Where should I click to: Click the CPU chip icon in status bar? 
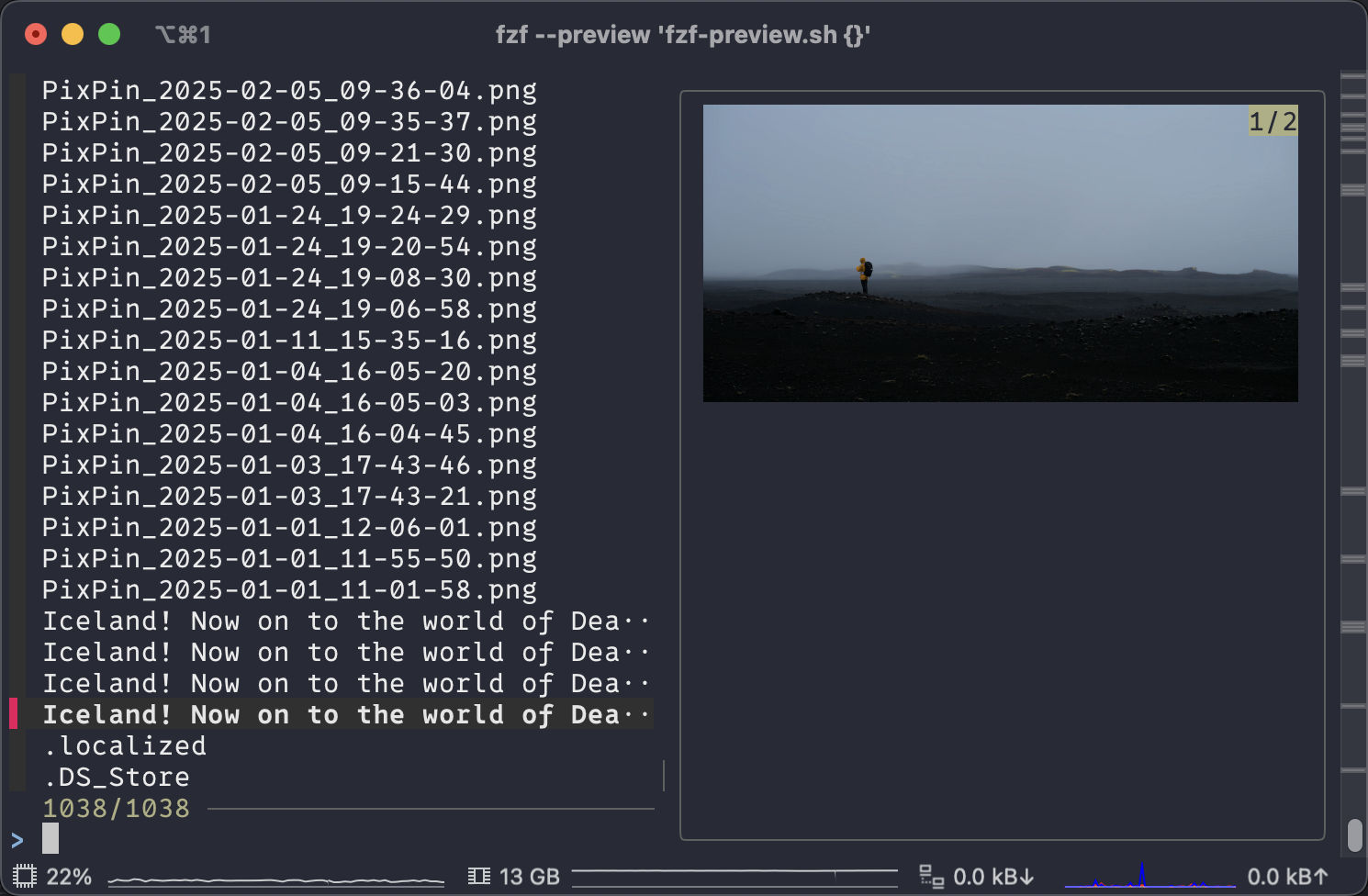coord(25,876)
